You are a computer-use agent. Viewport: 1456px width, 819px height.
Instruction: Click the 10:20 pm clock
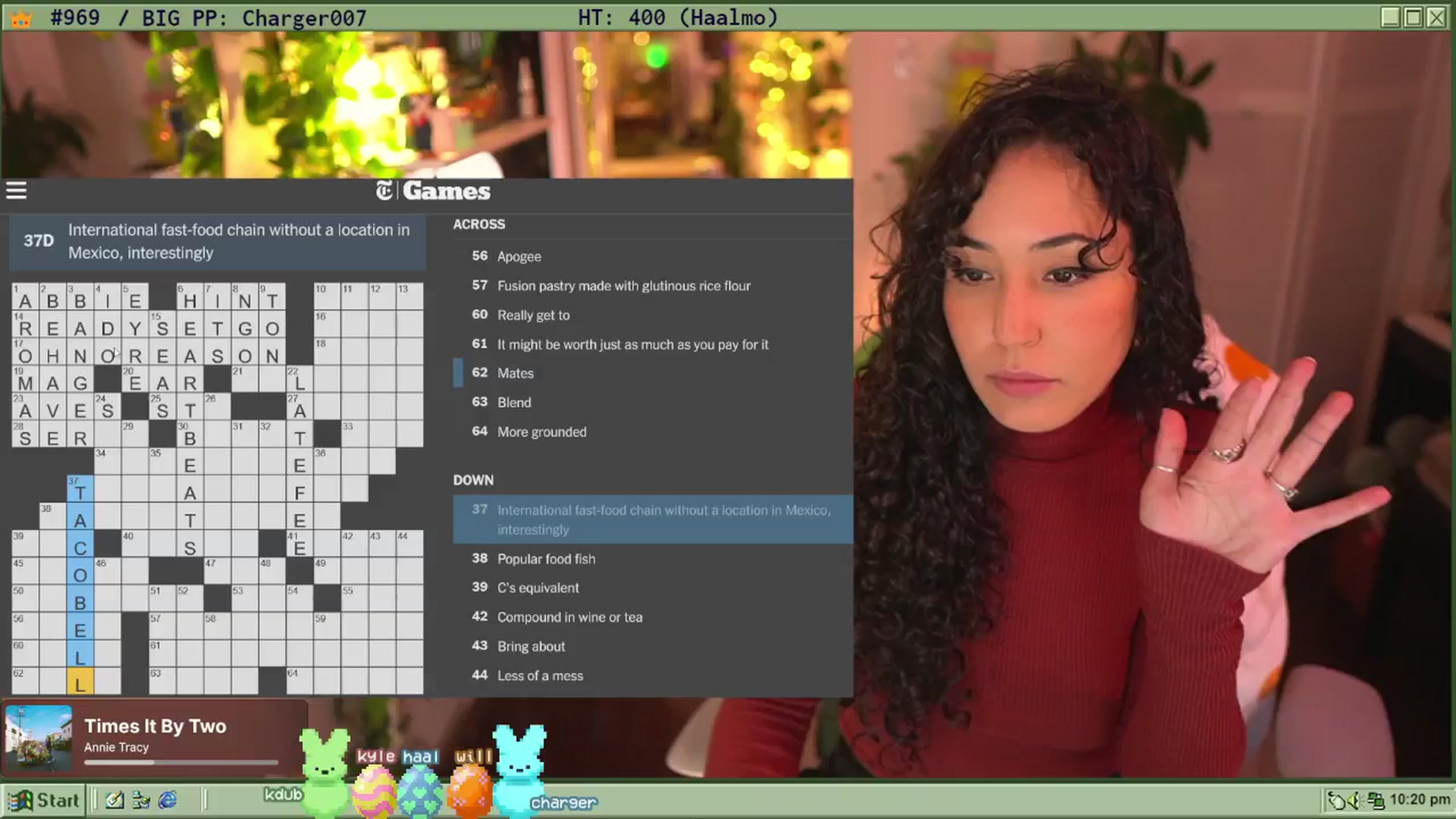(1420, 799)
